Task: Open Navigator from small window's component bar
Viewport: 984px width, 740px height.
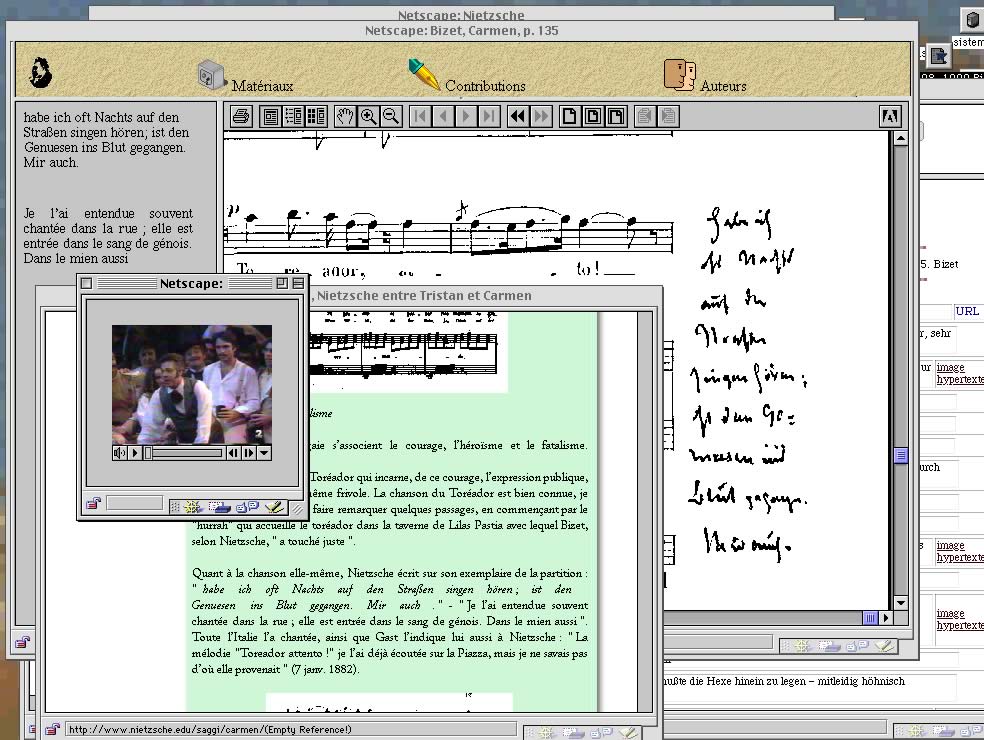Action: pos(192,507)
